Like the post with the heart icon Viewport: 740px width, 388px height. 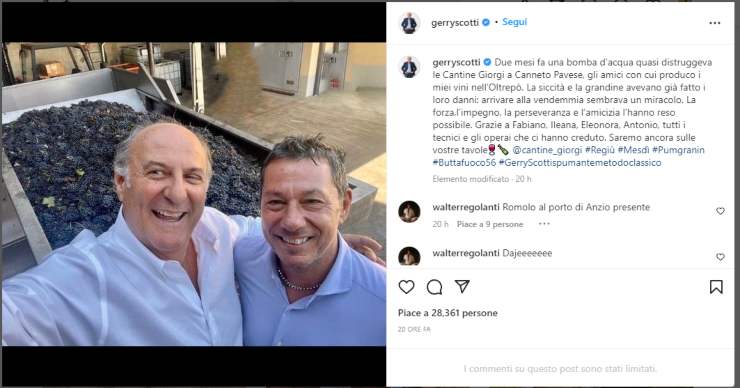[x=406, y=287]
